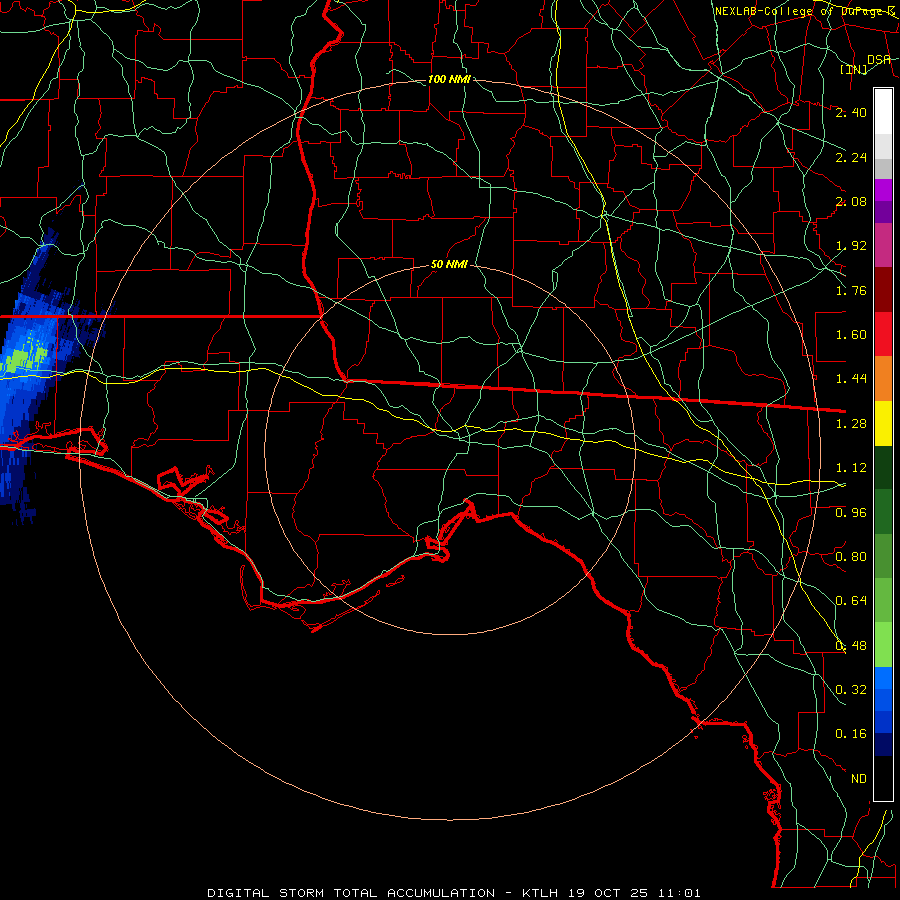This screenshot has height=900, width=900.
Task: Click the 0.16 legend value
Action: point(851,734)
